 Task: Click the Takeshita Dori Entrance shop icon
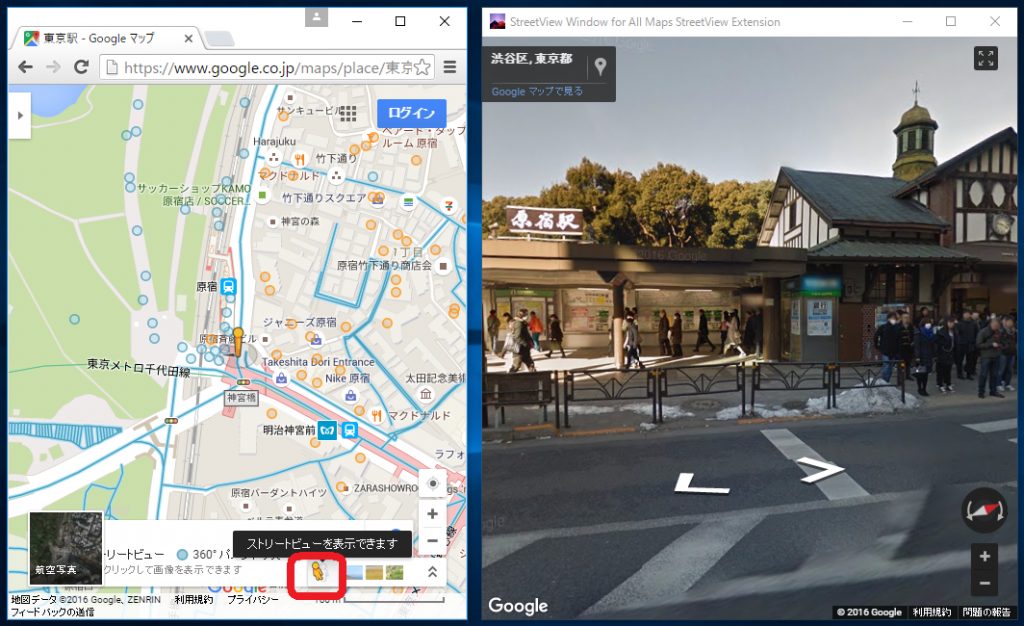point(281,378)
